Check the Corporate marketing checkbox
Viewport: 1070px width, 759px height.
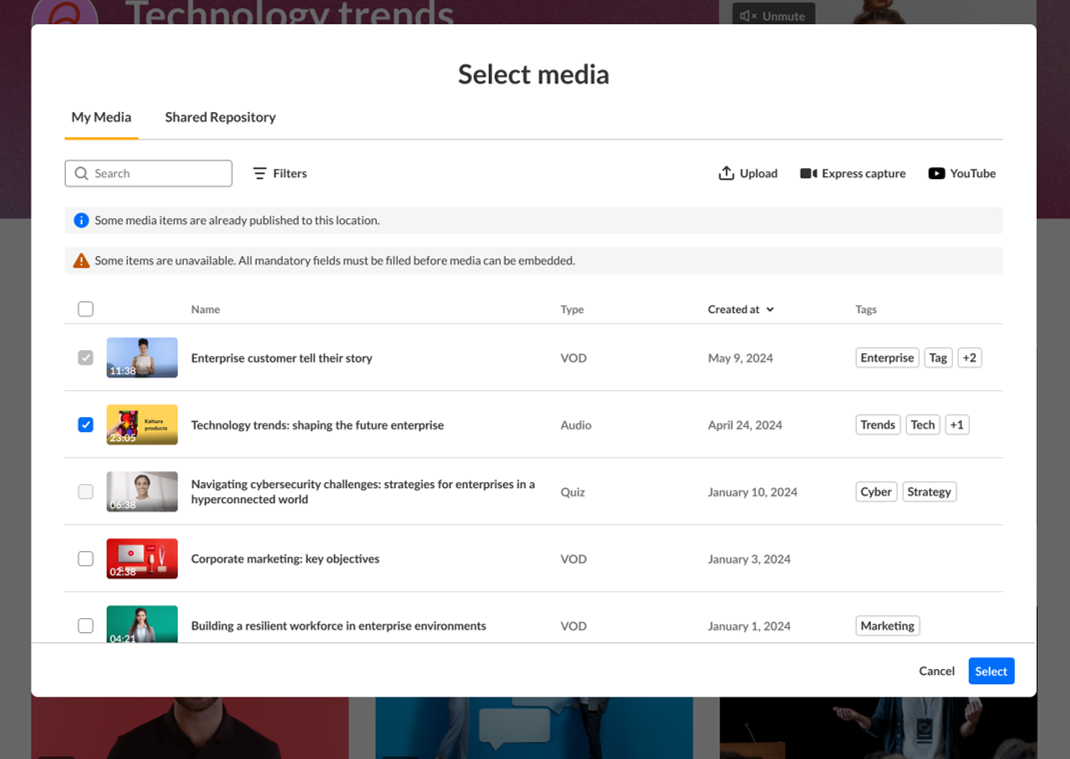point(86,559)
